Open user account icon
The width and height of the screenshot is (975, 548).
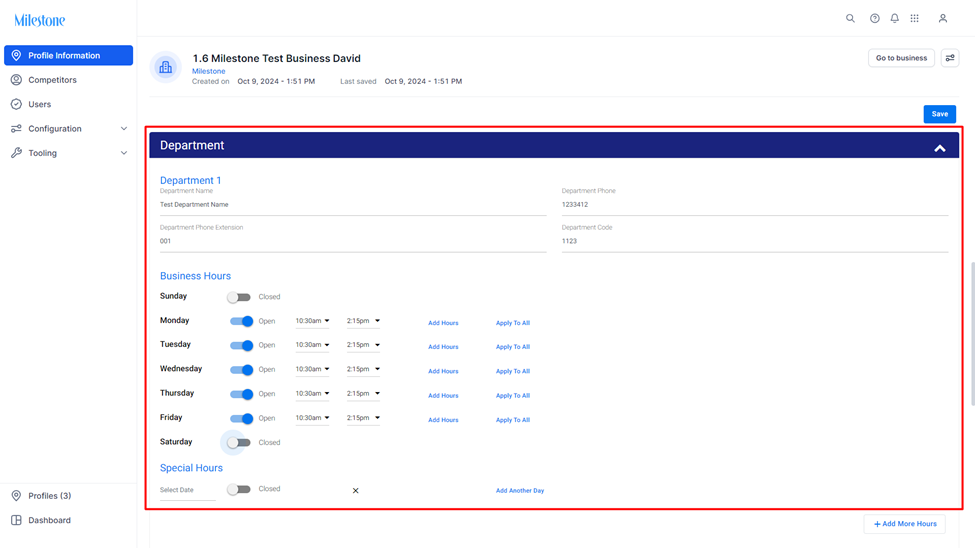[943, 18]
